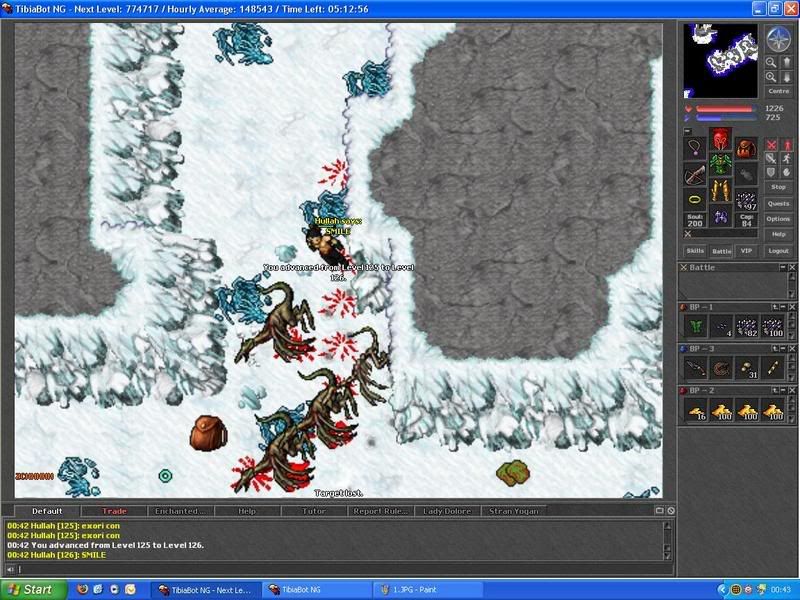Minimize the BP - 1 container
This screenshot has width=800, height=600.
point(783,307)
